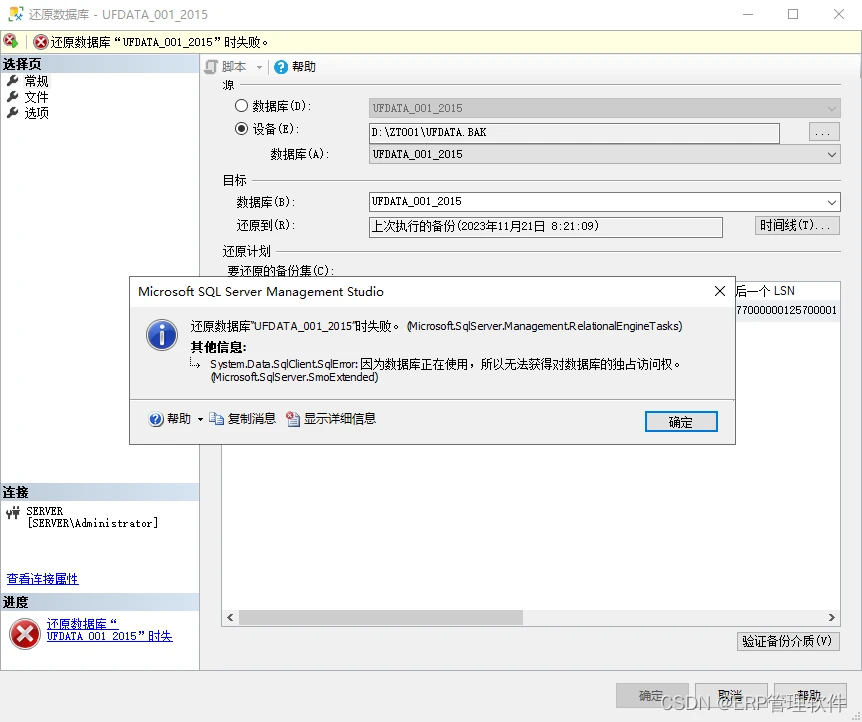
Task: Click the 要还原的备份集(C) label
Action: pyautogui.click(x=281, y=270)
